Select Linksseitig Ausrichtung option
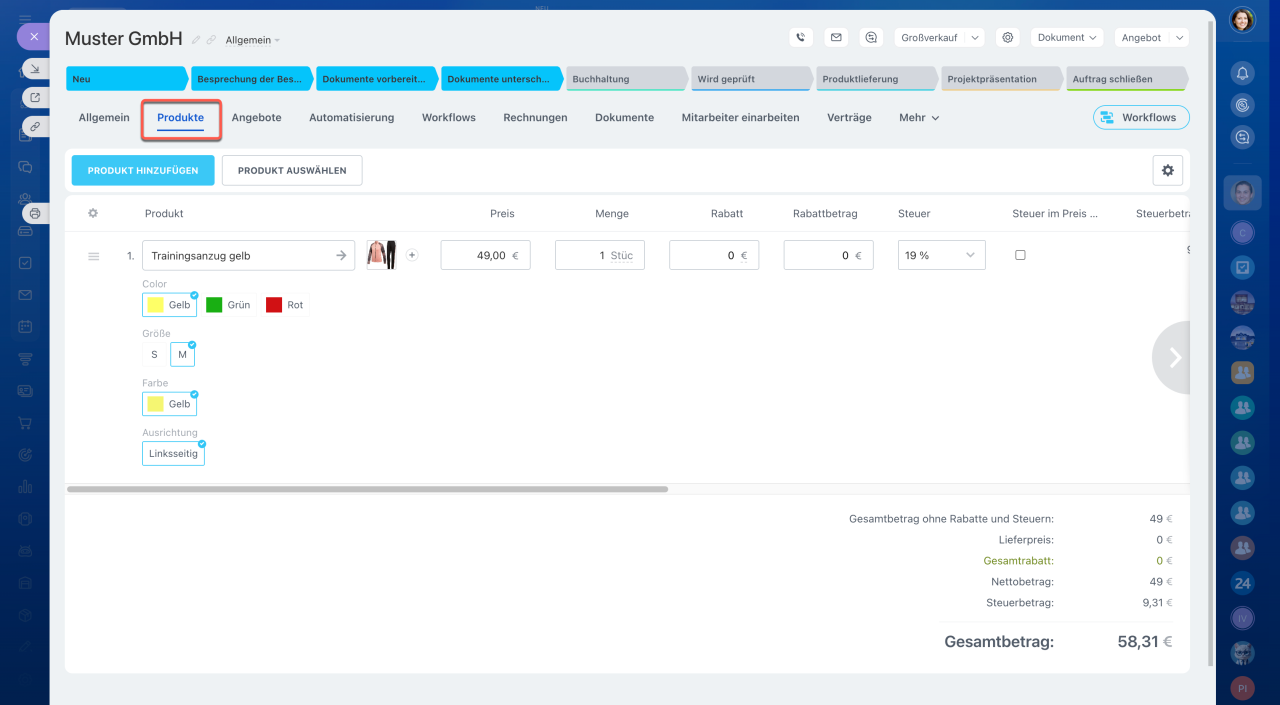 [x=173, y=454]
